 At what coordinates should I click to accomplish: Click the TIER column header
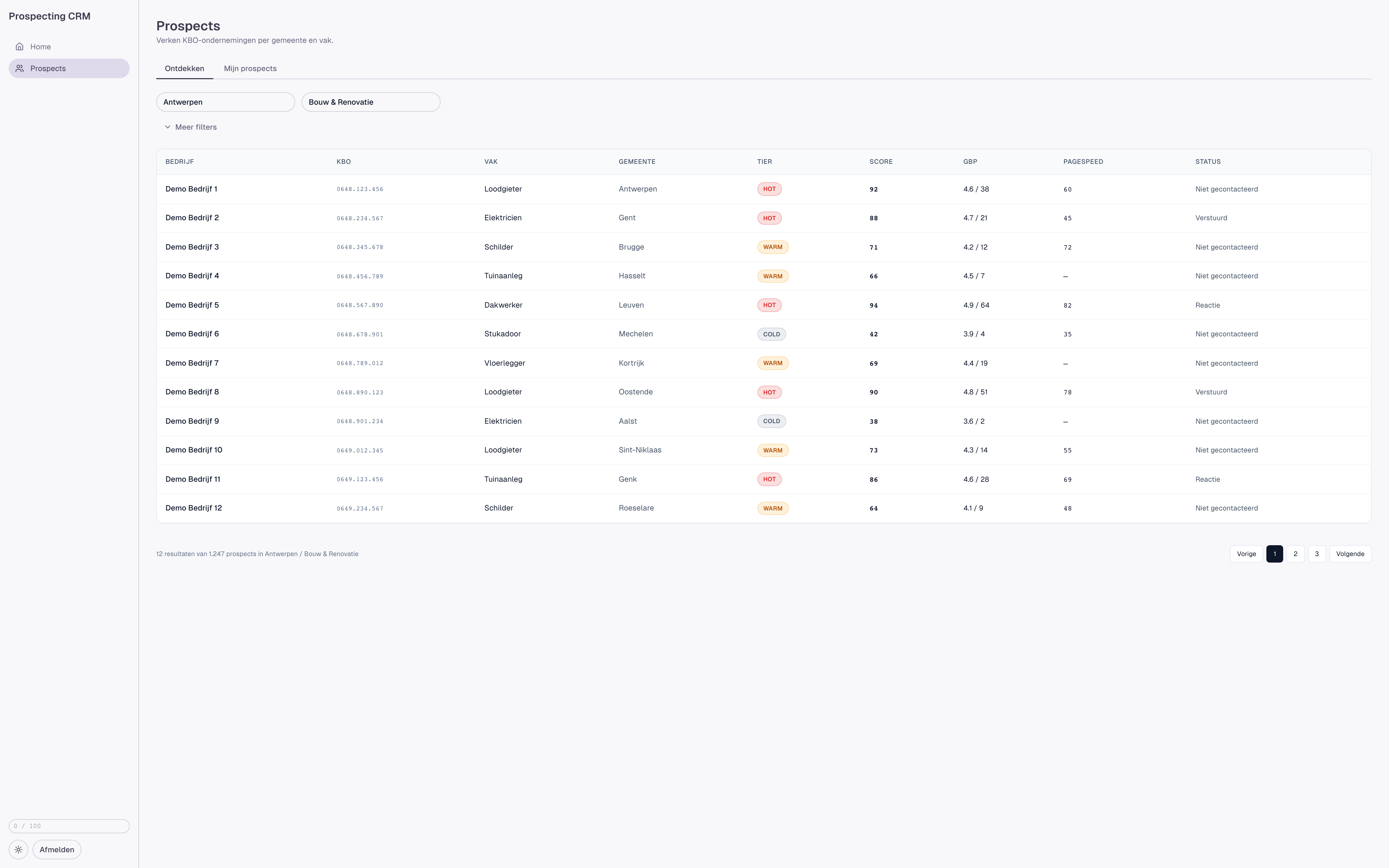point(764,162)
